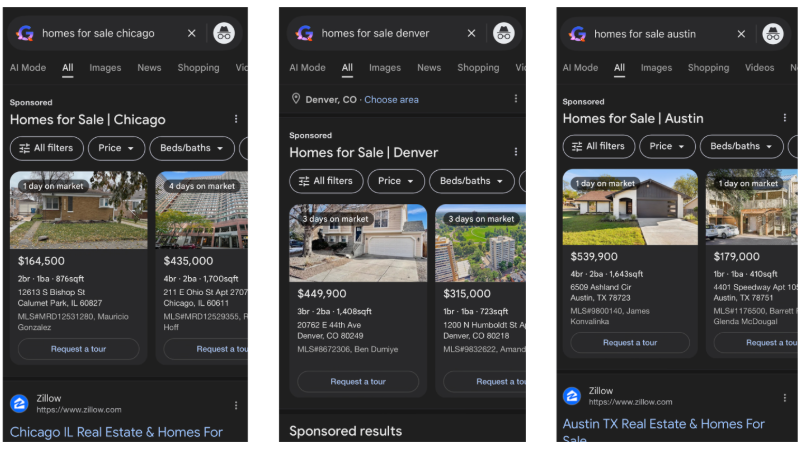Clear the 'homes for sale chicago' search
This screenshot has height=455, width=803.
click(x=192, y=33)
